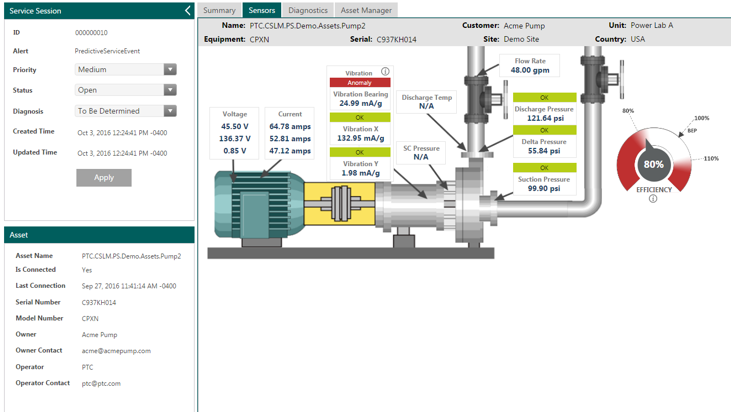Select the Vibration Bearing 24.99 mA/g value
Viewport: 731px width, 412px height.
click(360, 103)
